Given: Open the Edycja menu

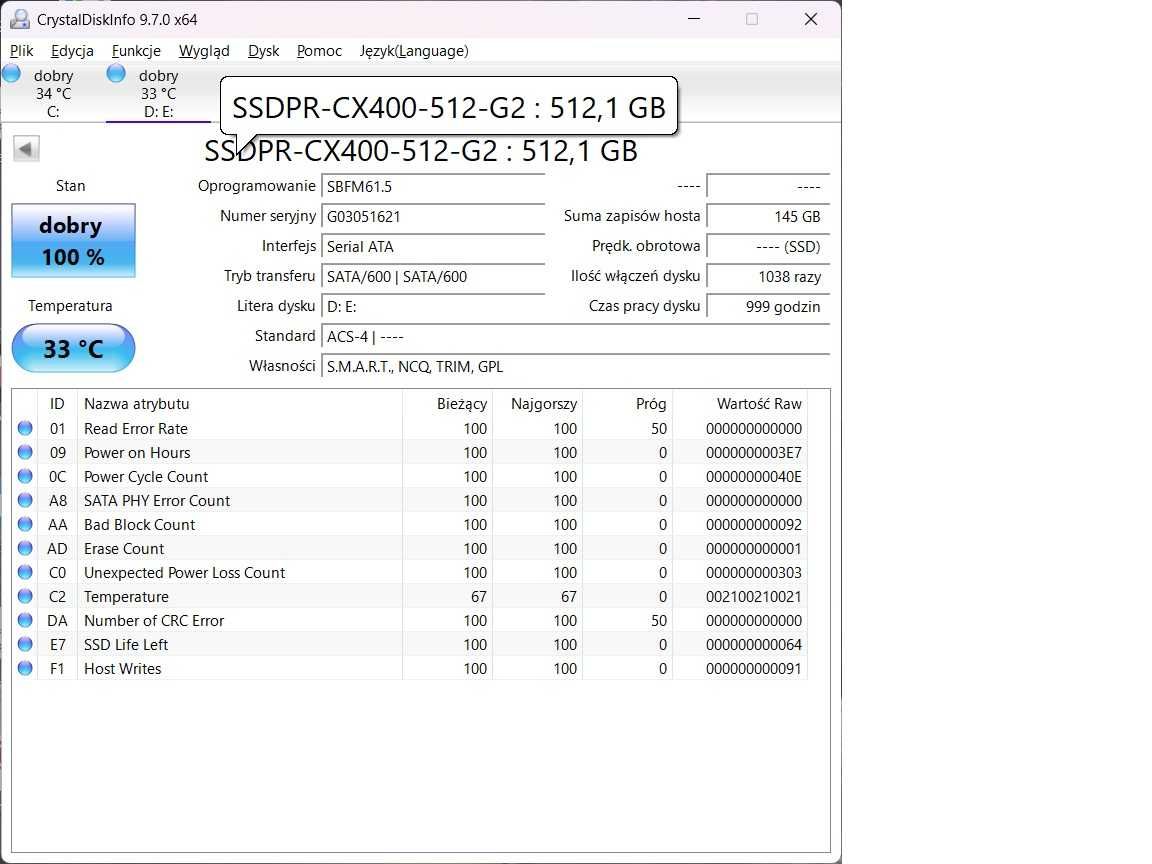Looking at the screenshot, I should (72, 51).
